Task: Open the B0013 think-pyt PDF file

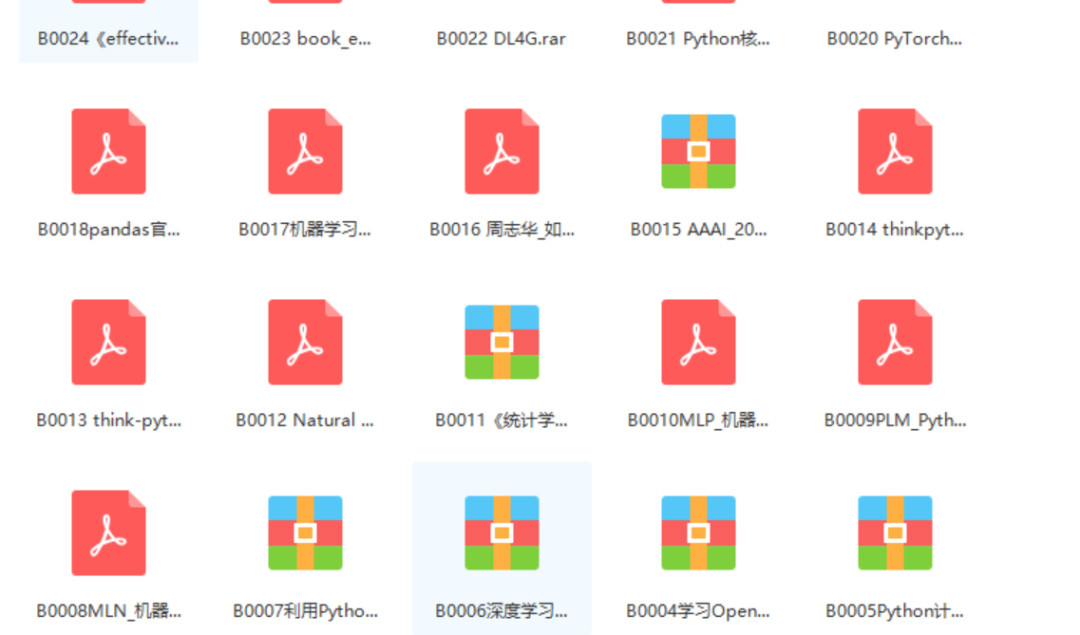Action: click(x=108, y=341)
